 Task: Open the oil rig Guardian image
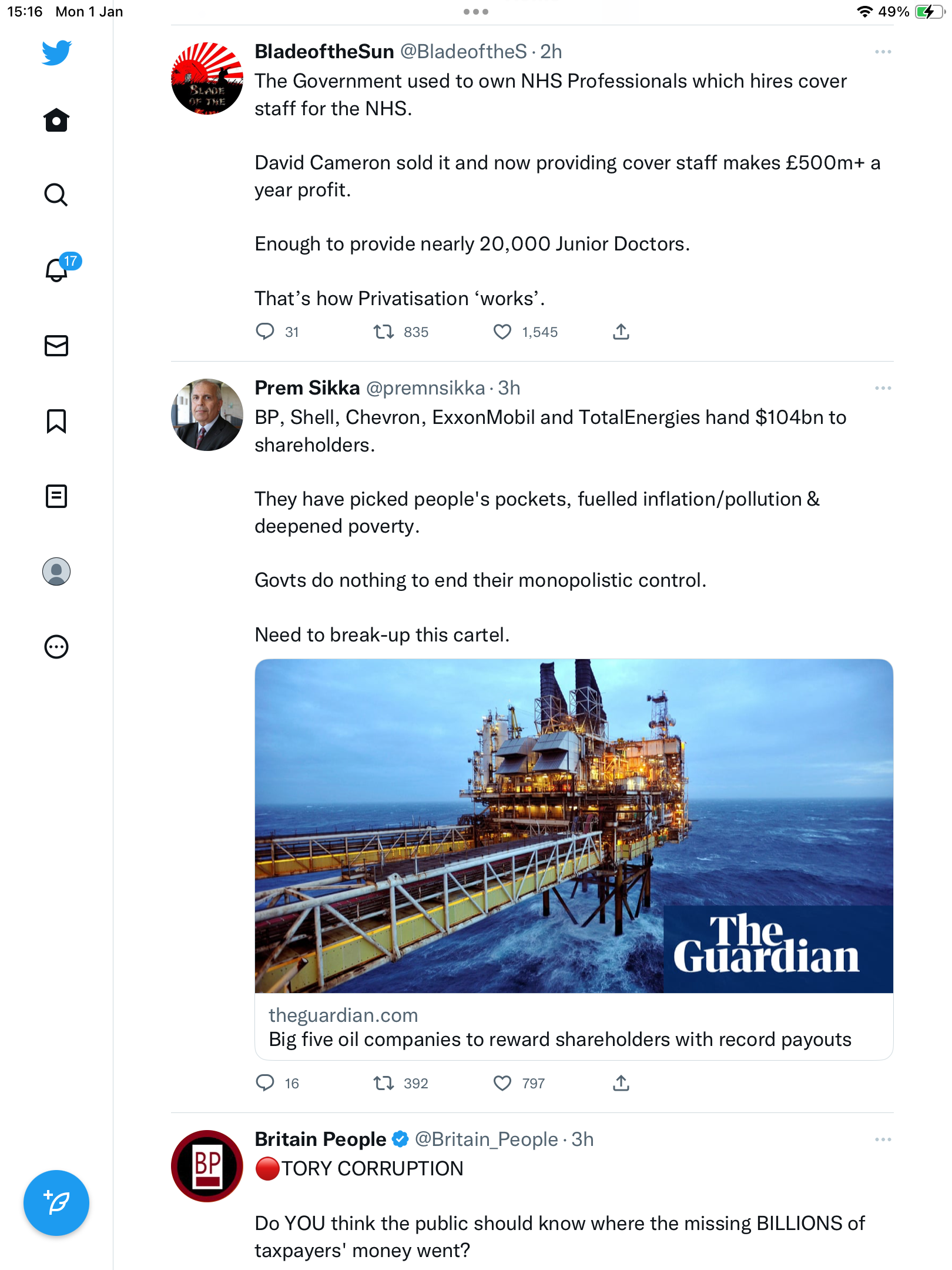tap(574, 826)
